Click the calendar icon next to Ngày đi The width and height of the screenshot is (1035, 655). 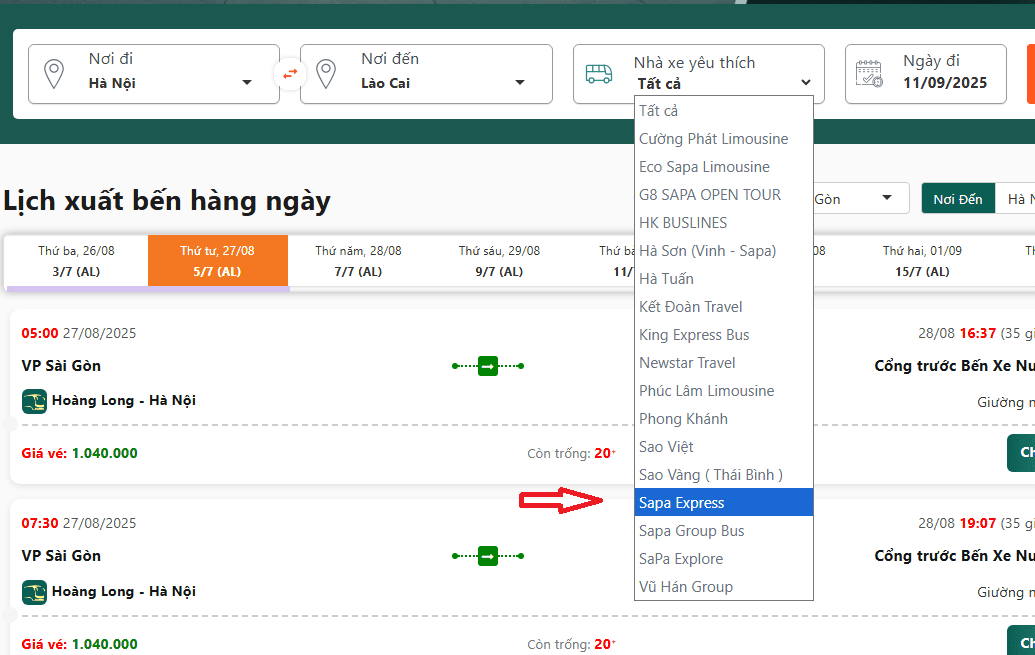869,74
